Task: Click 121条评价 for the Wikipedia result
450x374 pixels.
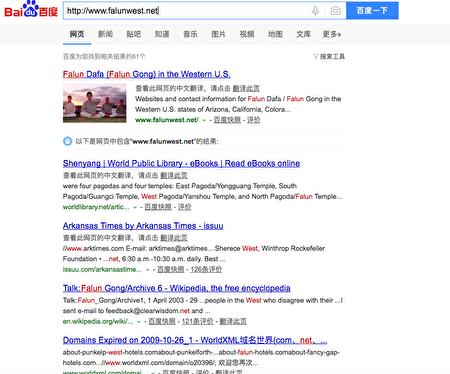Action: pos(197,321)
